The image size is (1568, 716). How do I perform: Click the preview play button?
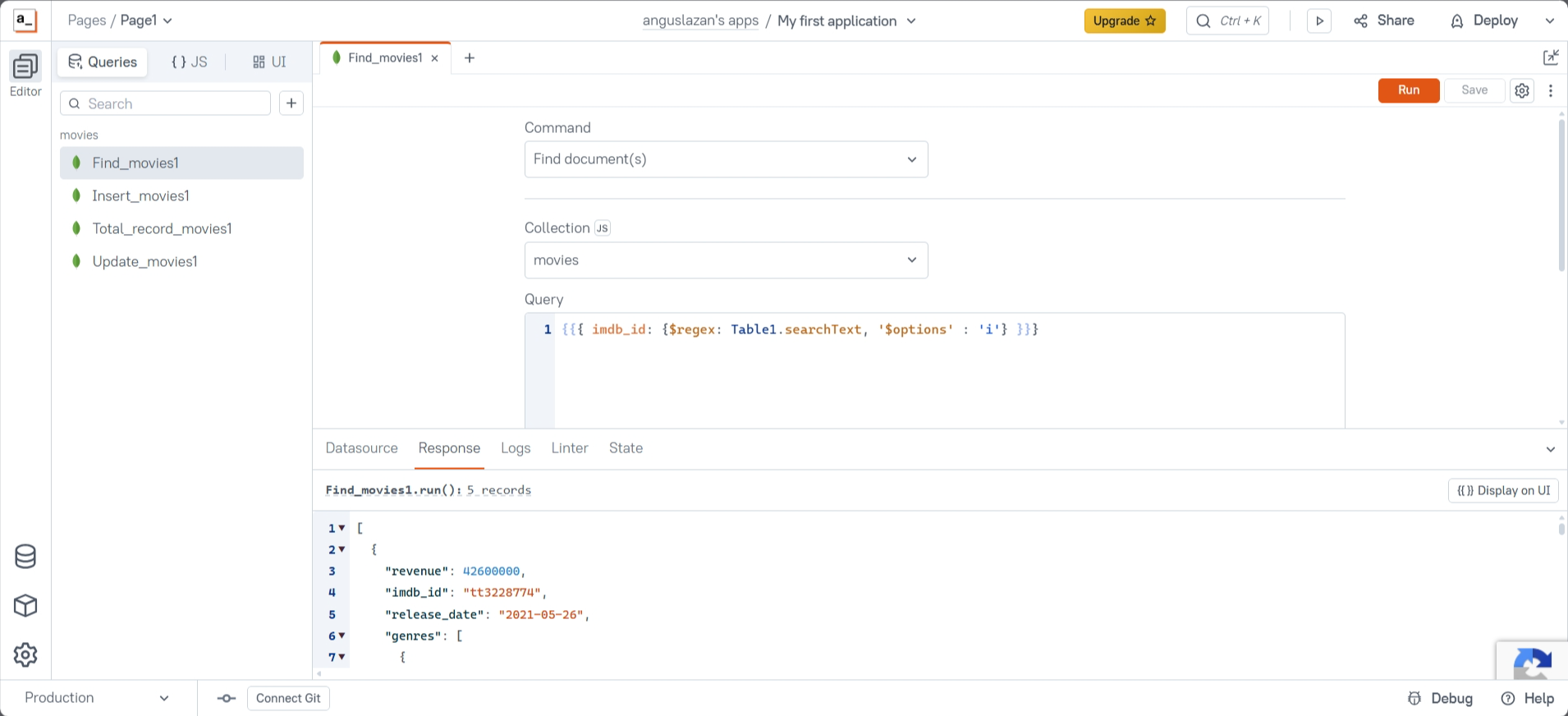pyautogui.click(x=1319, y=21)
